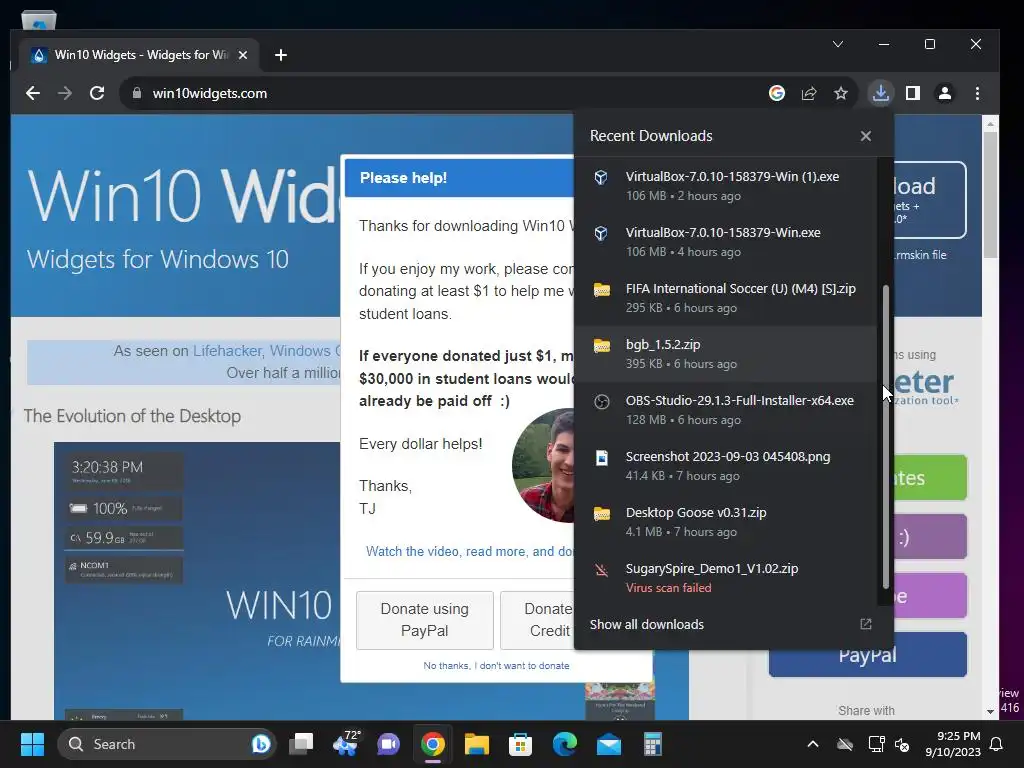Click SugarySpire_Demo1_V1.02.zip failed download

click(726, 578)
